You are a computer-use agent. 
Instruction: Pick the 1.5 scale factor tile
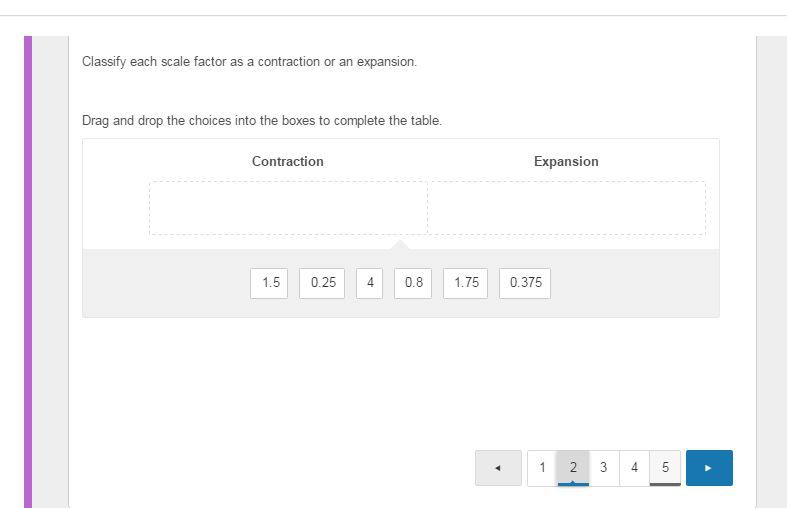click(271, 283)
